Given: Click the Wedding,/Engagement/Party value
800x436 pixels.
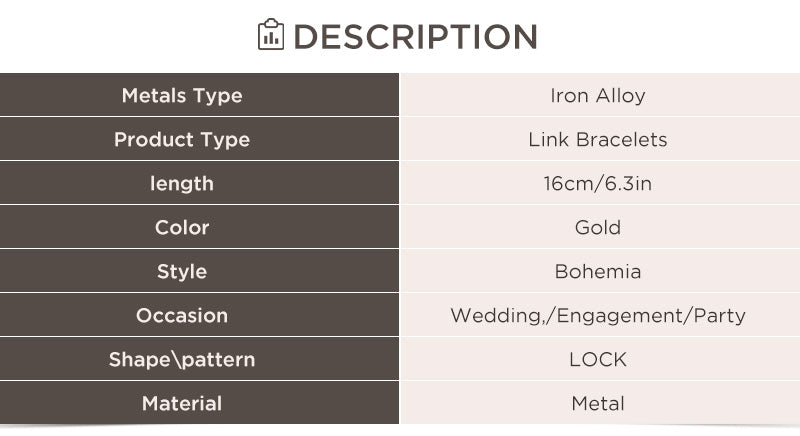Looking at the screenshot, I should tap(597, 316).
